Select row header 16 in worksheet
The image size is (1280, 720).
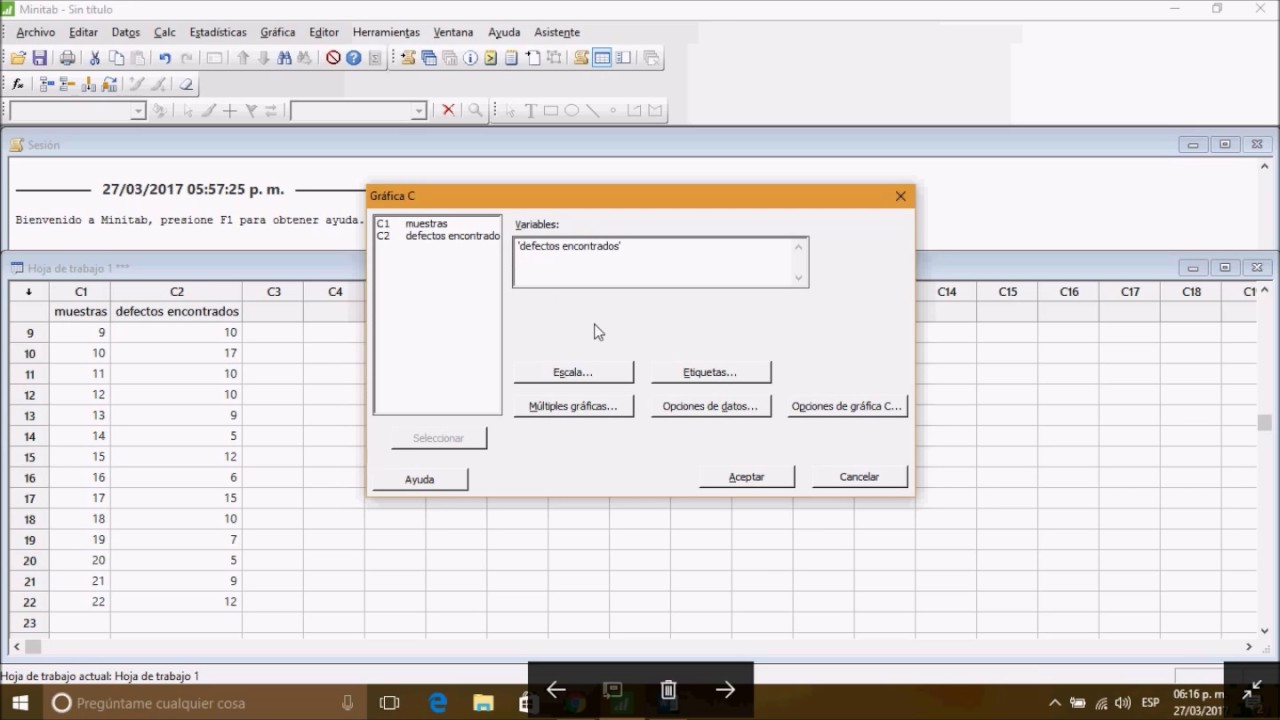point(29,478)
